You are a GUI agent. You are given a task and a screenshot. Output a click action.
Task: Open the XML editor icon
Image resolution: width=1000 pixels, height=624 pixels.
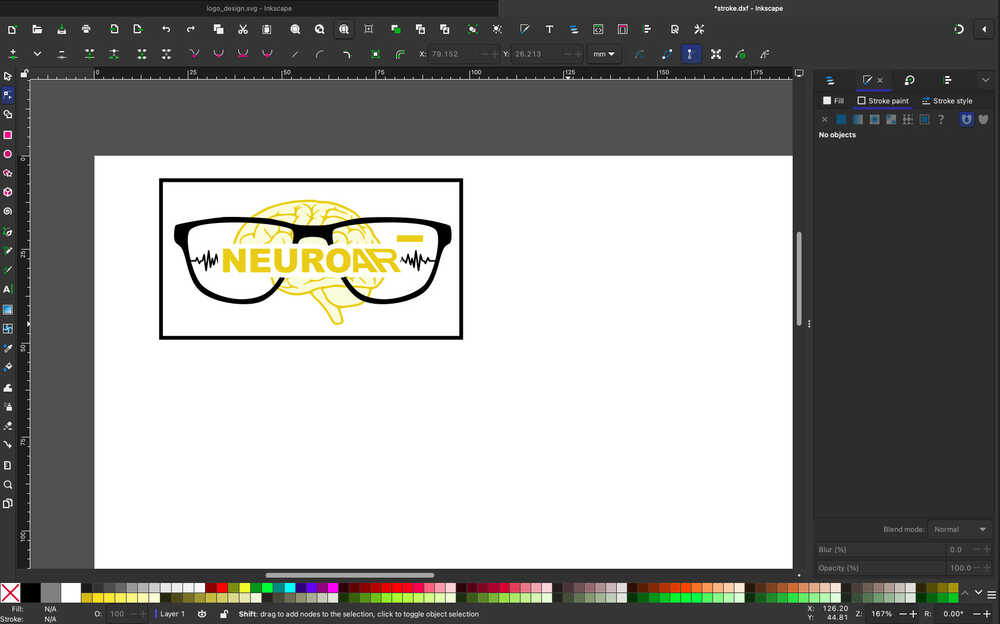click(598, 29)
